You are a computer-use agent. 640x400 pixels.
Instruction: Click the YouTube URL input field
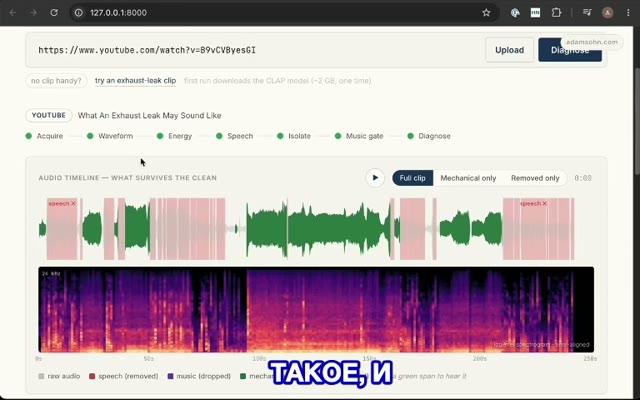point(259,50)
